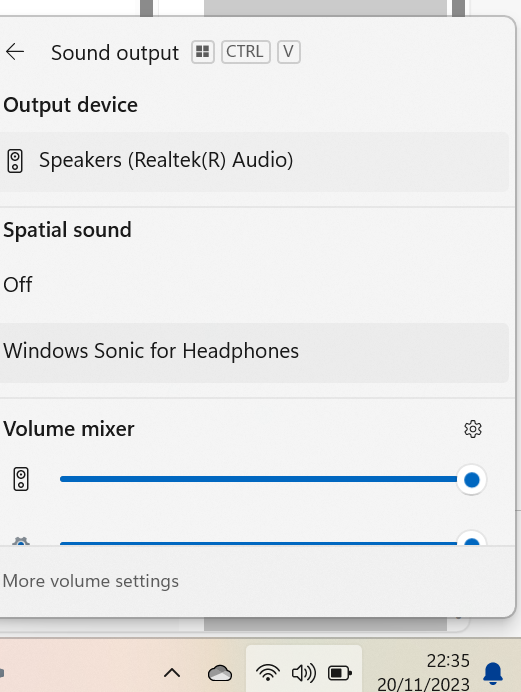
Task: Open notifications with the bell icon
Action: (x=493, y=673)
